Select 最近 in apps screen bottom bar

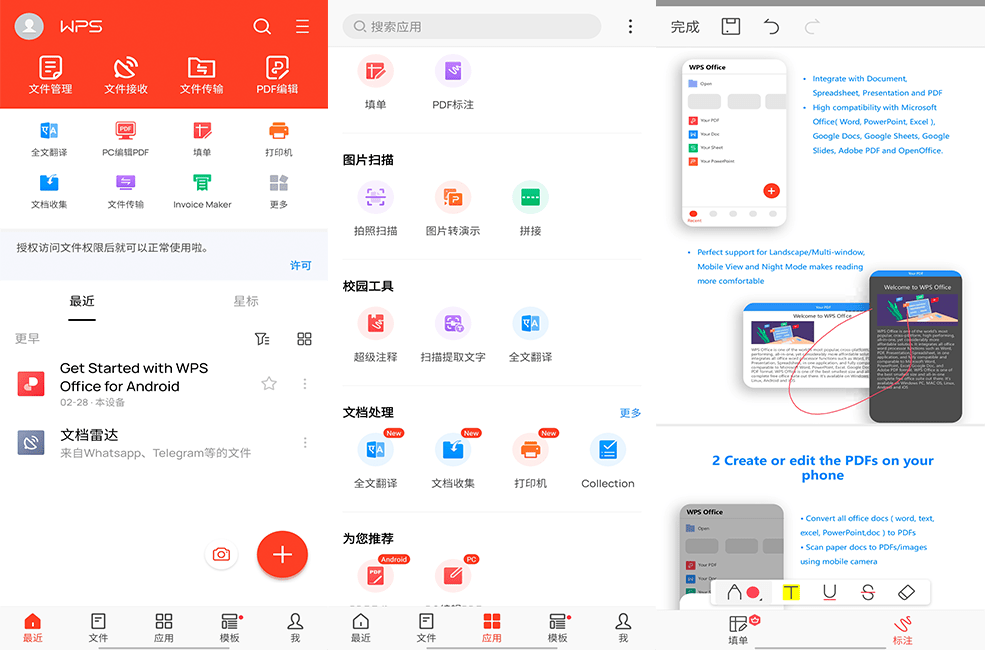[361, 628]
